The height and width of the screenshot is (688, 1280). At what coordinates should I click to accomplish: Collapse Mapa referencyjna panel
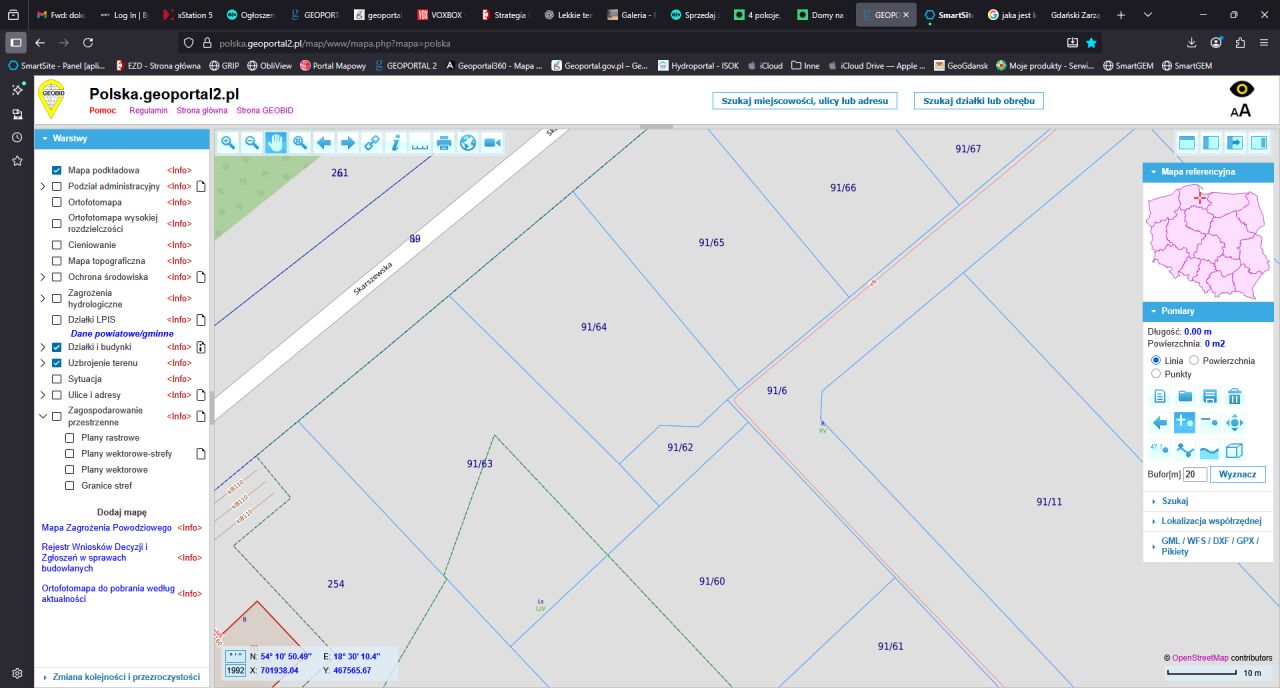pos(1208,172)
